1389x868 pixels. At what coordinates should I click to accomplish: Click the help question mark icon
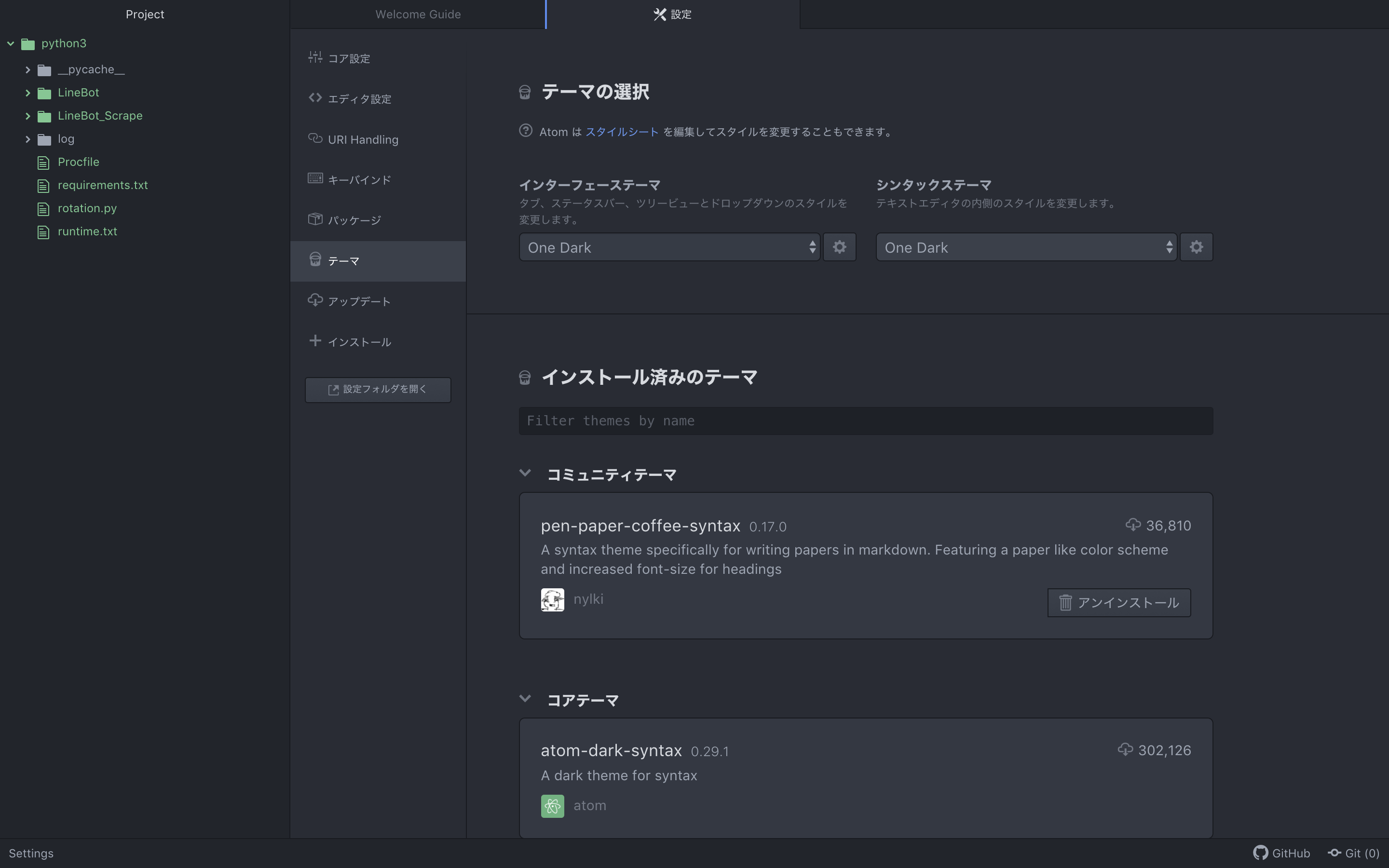pos(525,131)
